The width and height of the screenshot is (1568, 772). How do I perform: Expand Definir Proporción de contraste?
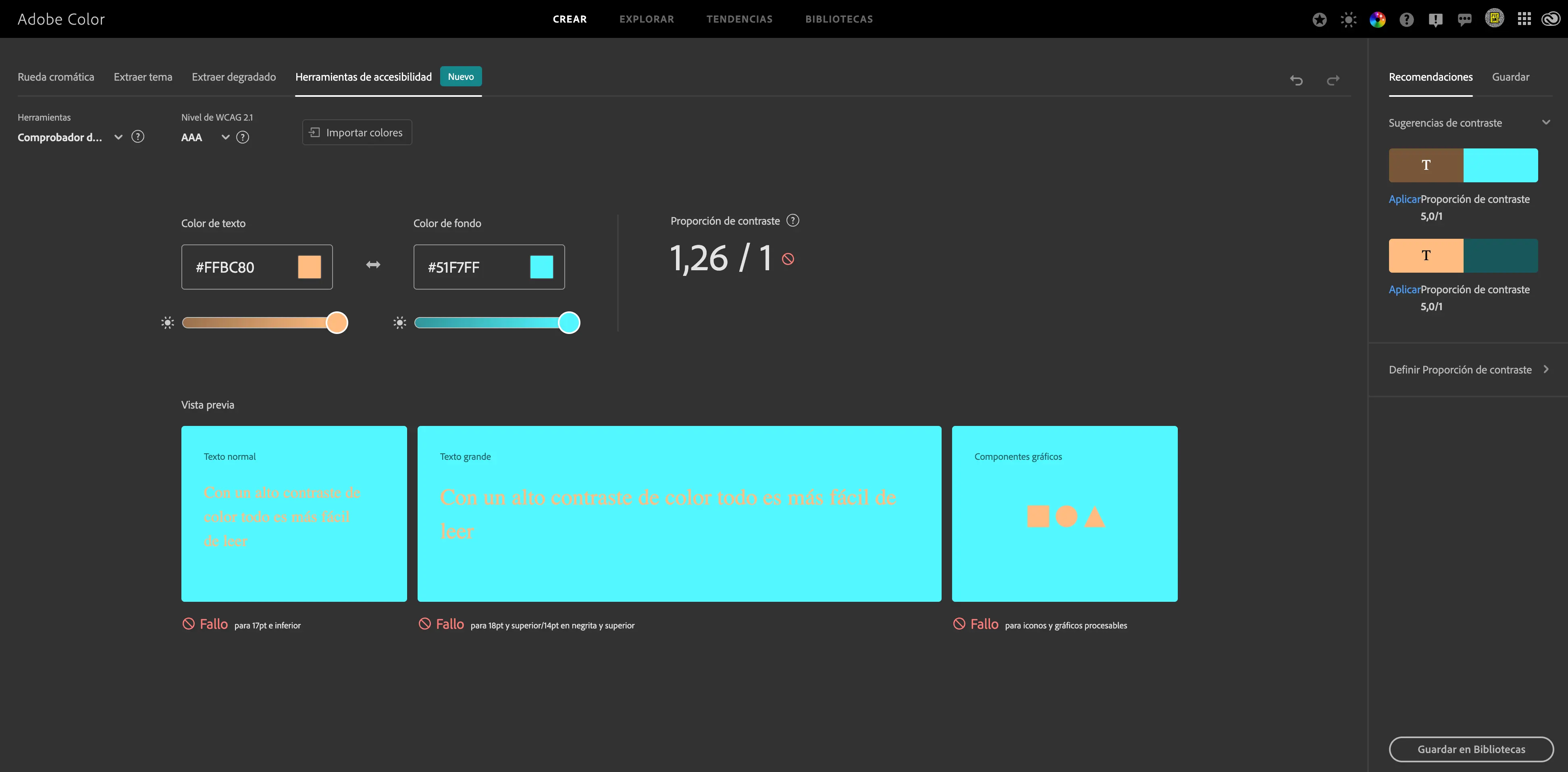[1545, 369]
